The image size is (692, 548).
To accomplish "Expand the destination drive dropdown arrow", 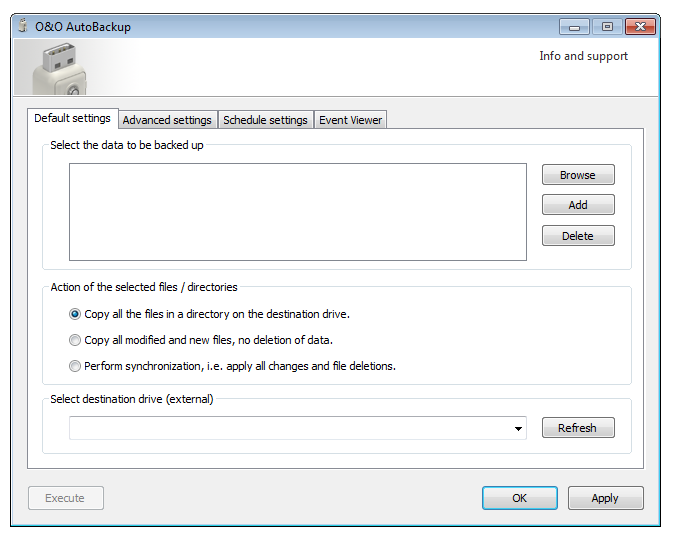I will point(518,428).
